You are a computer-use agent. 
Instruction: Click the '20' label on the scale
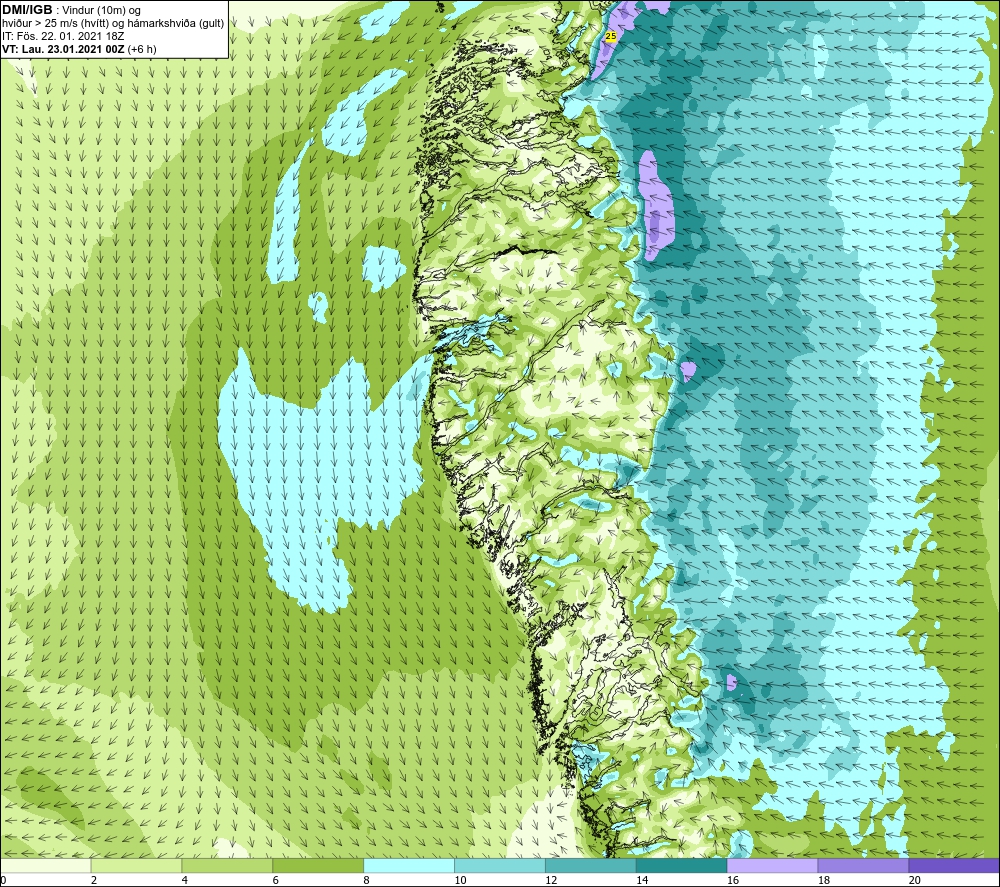click(915, 880)
